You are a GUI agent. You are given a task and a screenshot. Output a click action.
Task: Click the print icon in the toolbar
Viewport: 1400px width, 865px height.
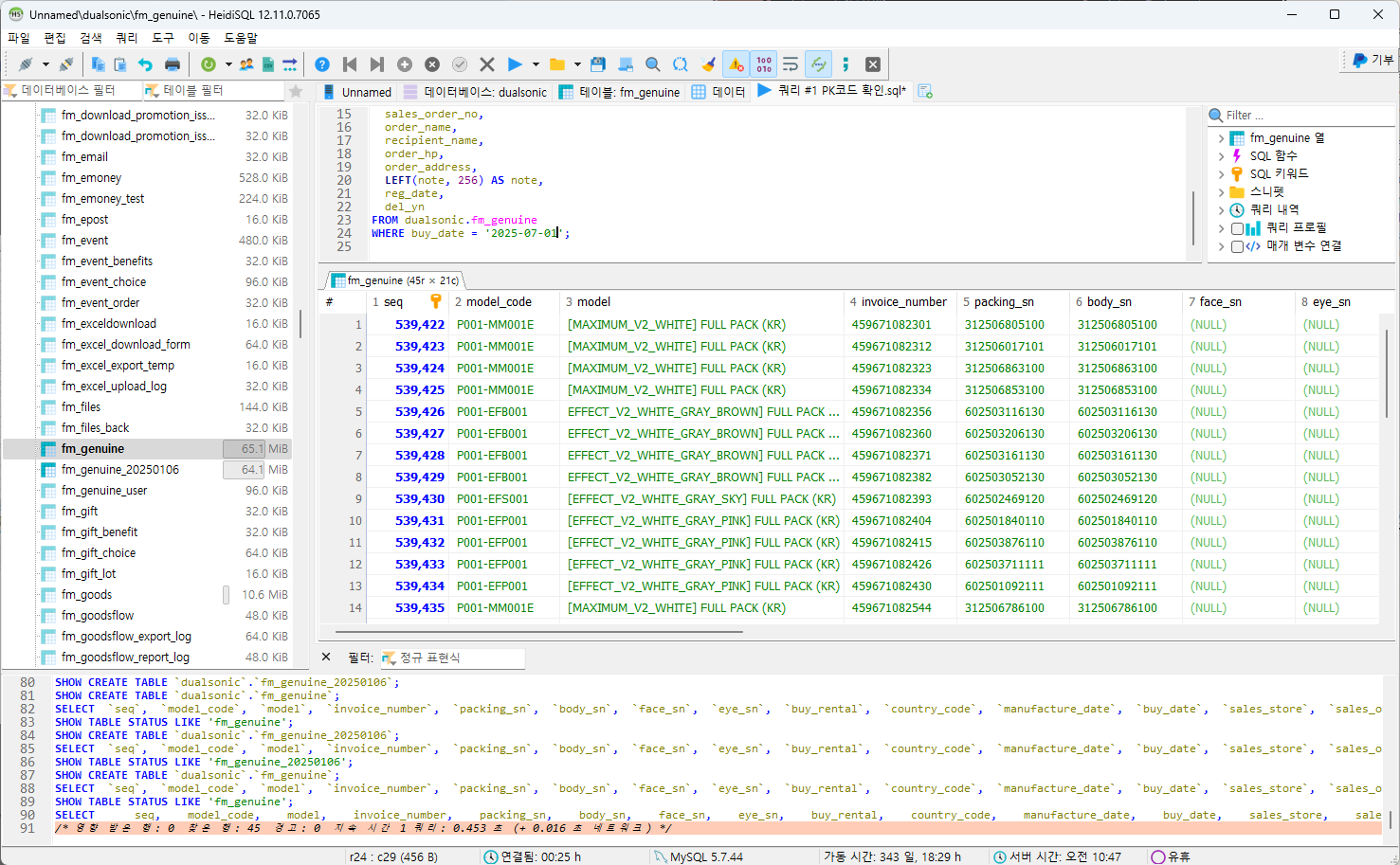click(173, 64)
